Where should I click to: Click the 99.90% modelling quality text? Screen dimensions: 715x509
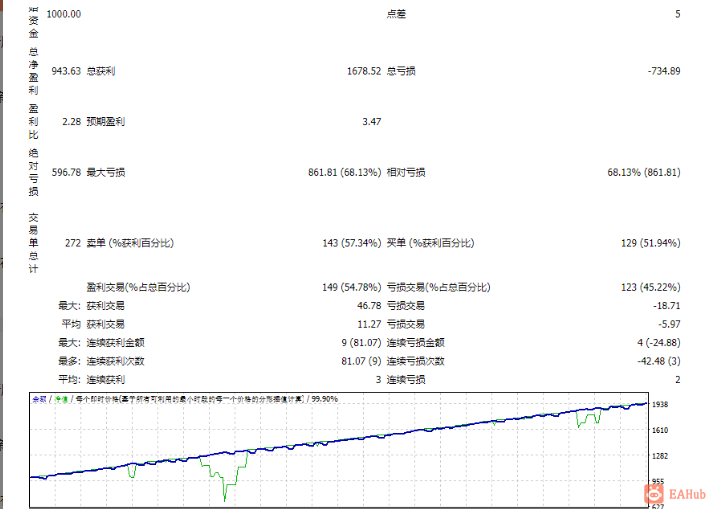(325, 399)
